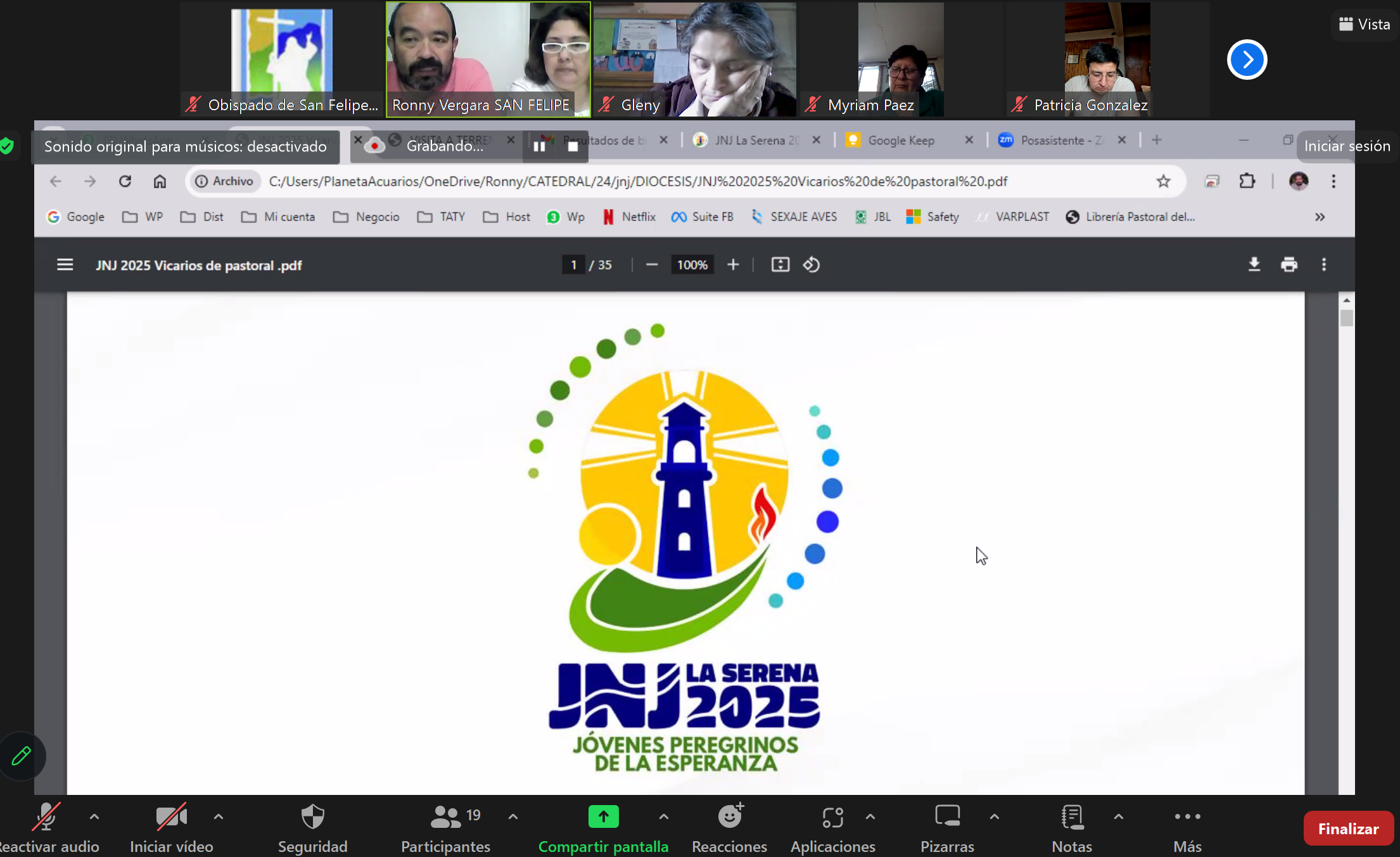The height and width of the screenshot is (857, 1400).
Task: Expand video options arrow
Action: [x=219, y=816]
